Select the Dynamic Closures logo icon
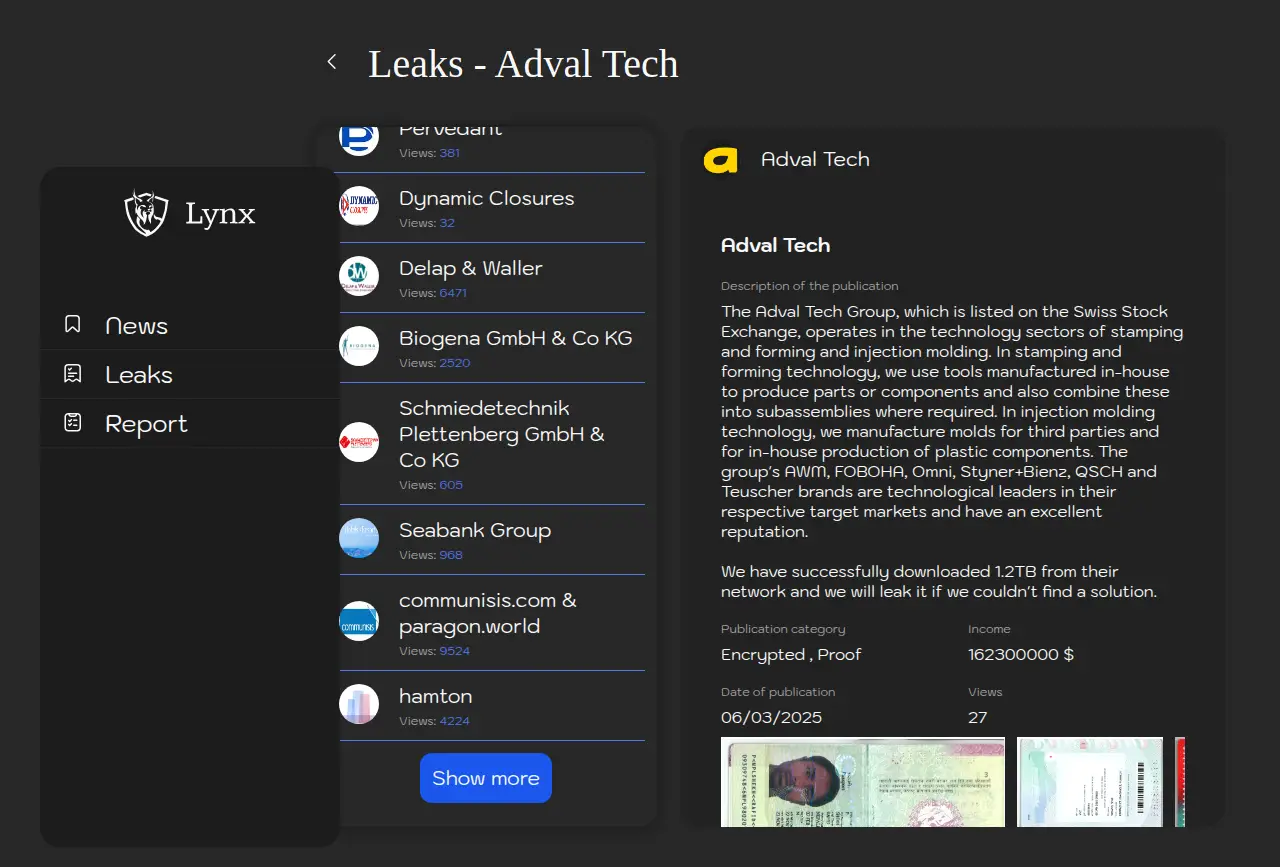Image resolution: width=1280 pixels, height=867 pixels. tap(359, 206)
